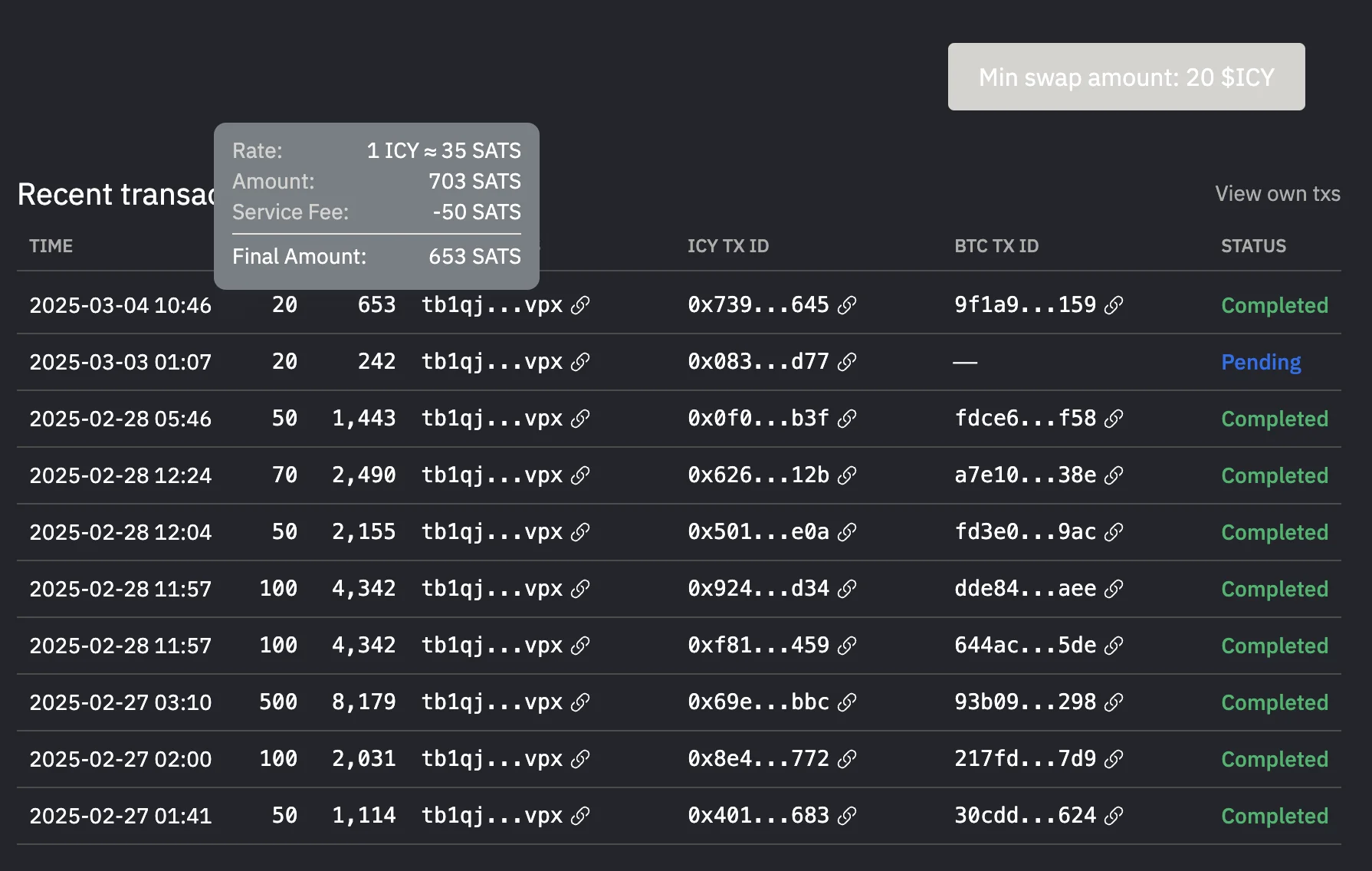
Task: Open link icon next to BTC tx 9f1a9...159
Action: (1114, 305)
